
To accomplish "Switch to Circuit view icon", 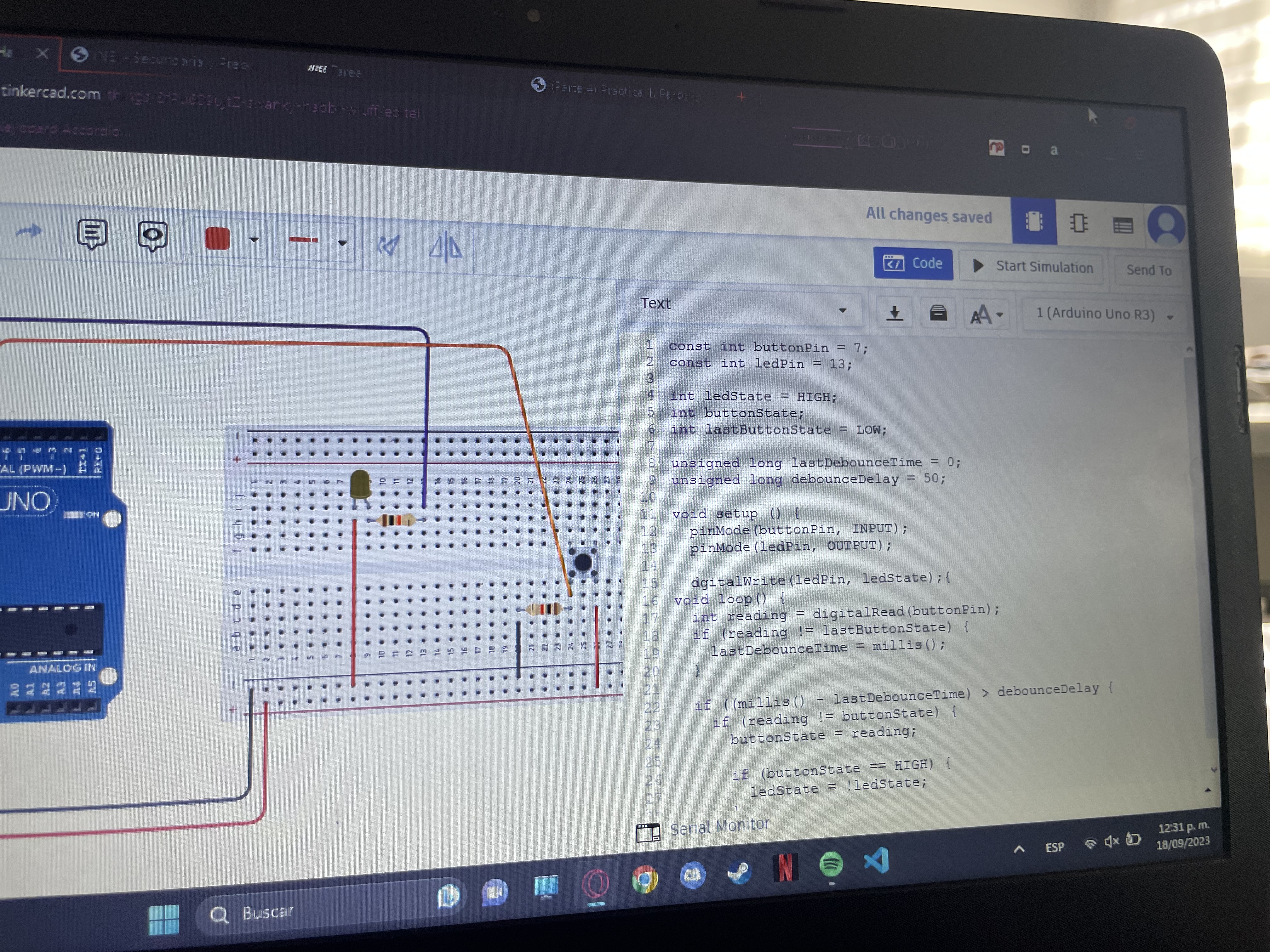I will point(1033,222).
